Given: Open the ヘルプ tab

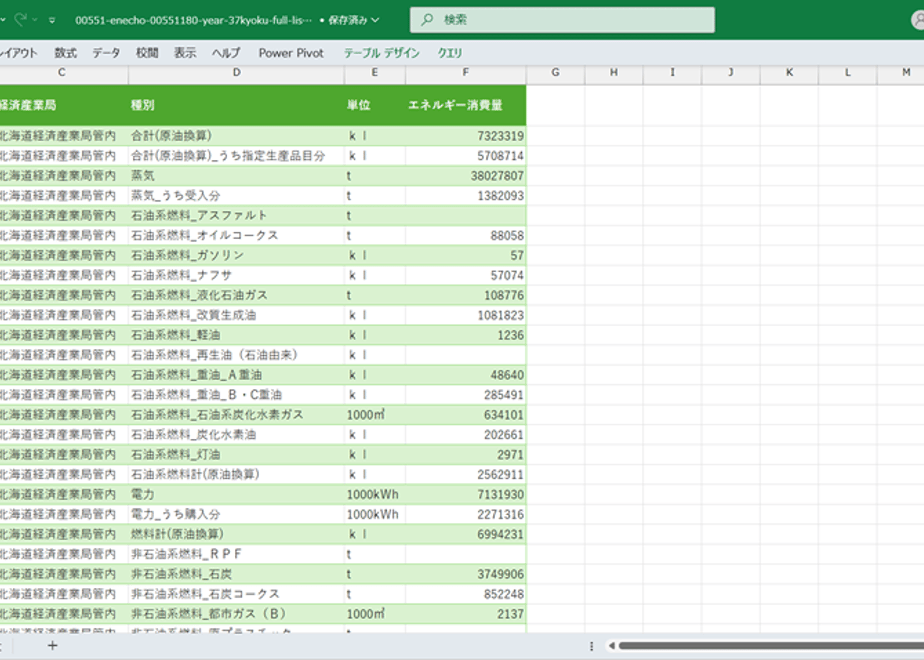Looking at the screenshot, I should [x=226, y=53].
